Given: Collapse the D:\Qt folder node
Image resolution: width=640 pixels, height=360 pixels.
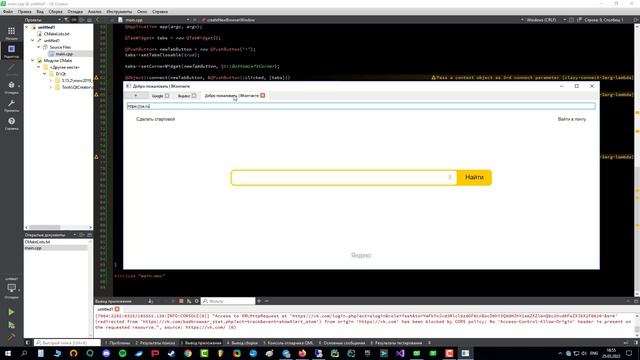Looking at the screenshot, I should [x=44, y=74].
